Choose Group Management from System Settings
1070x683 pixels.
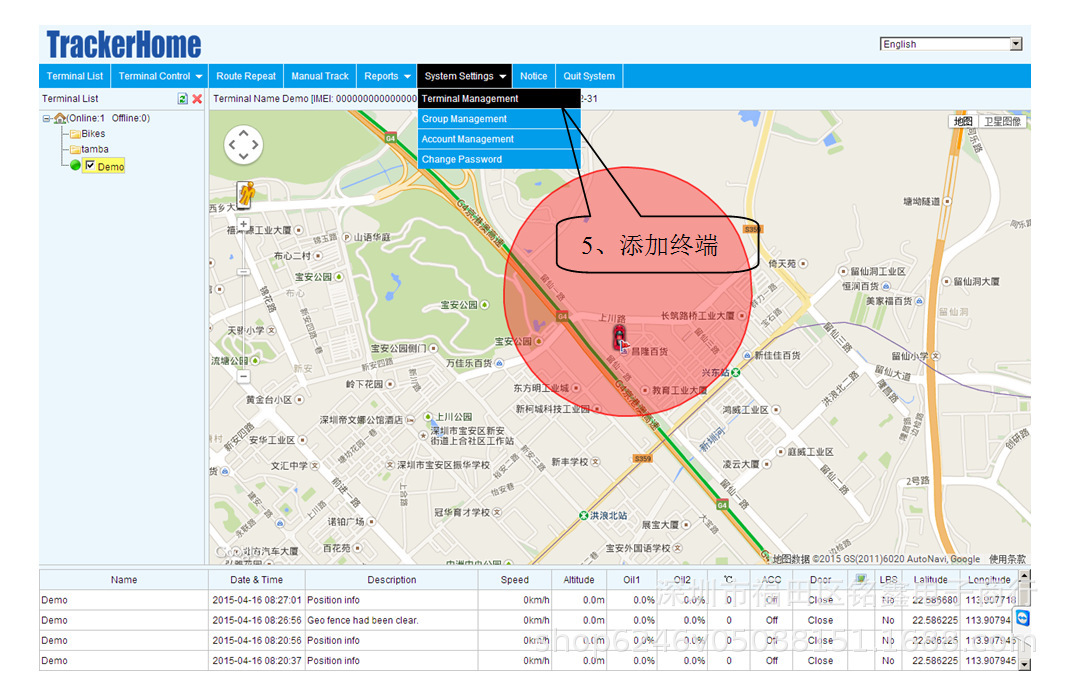coord(499,119)
